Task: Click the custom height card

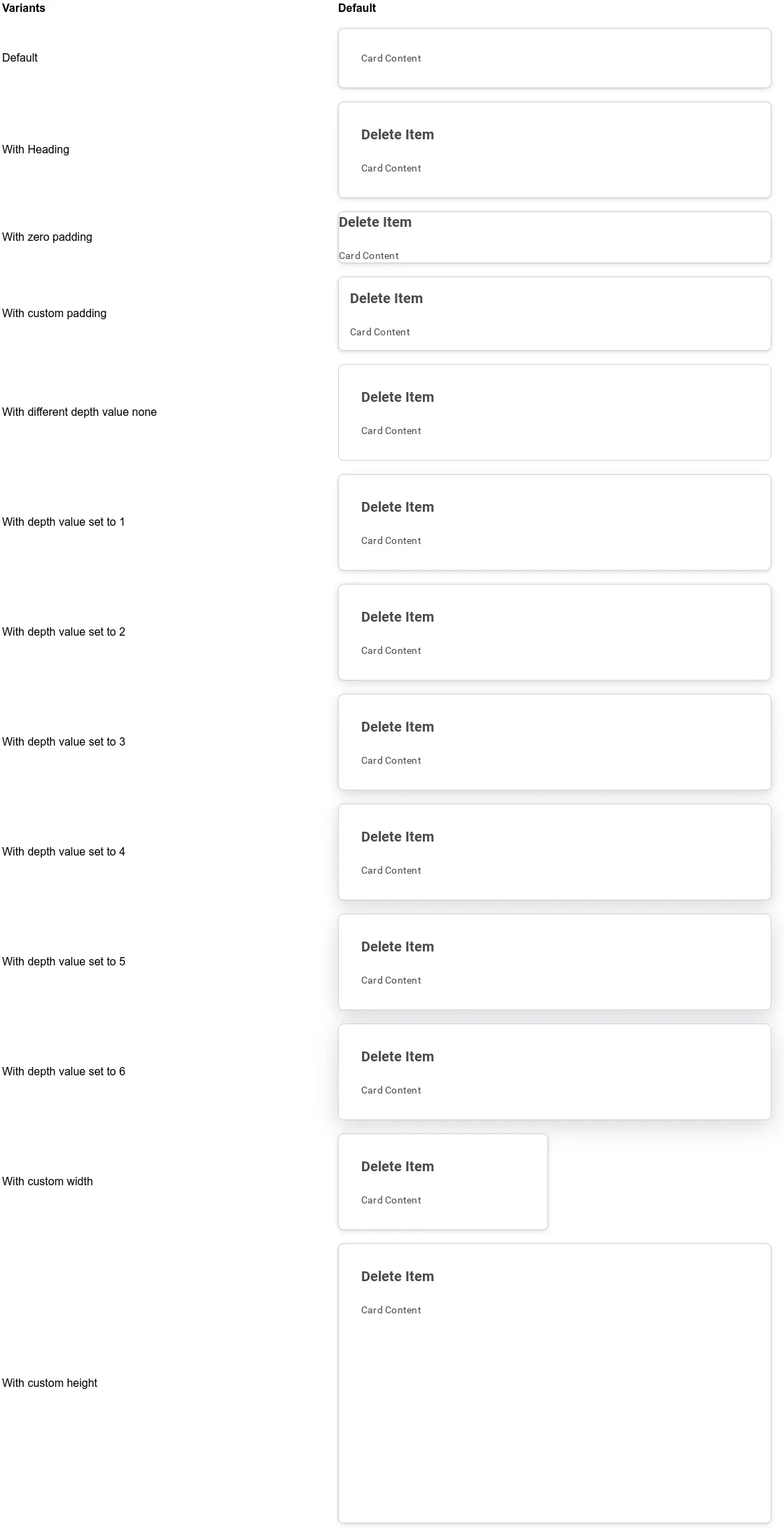Action: [554, 1383]
